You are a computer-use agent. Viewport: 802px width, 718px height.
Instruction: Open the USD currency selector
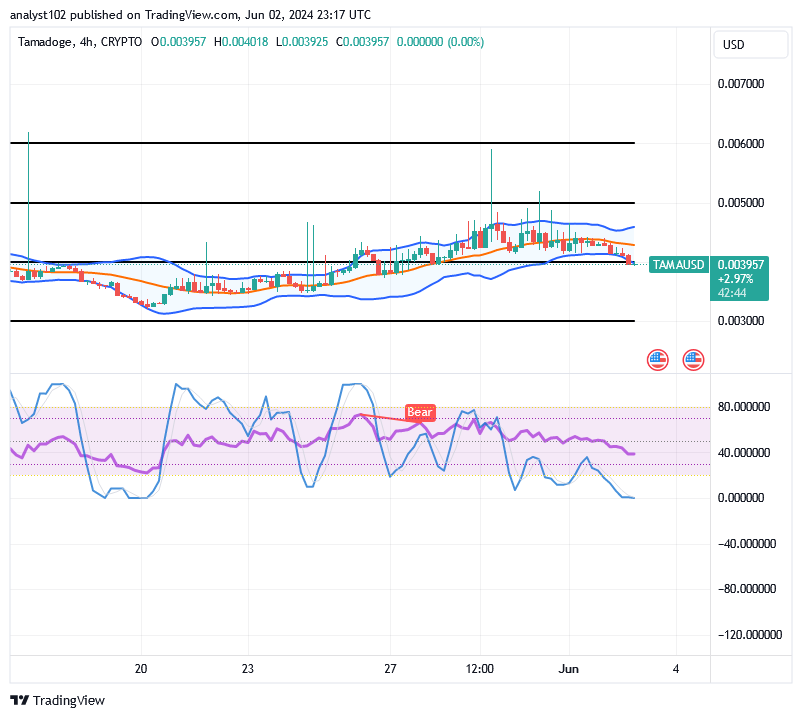(x=750, y=44)
